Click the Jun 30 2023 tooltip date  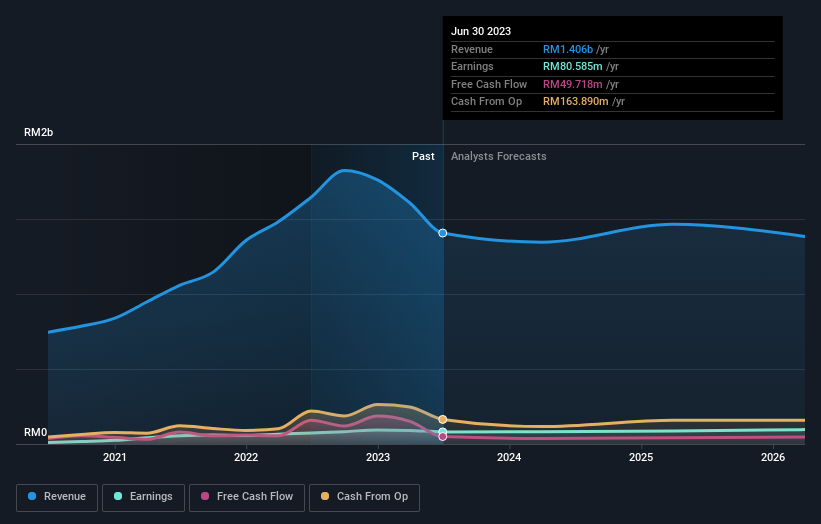pyautogui.click(x=481, y=31)
